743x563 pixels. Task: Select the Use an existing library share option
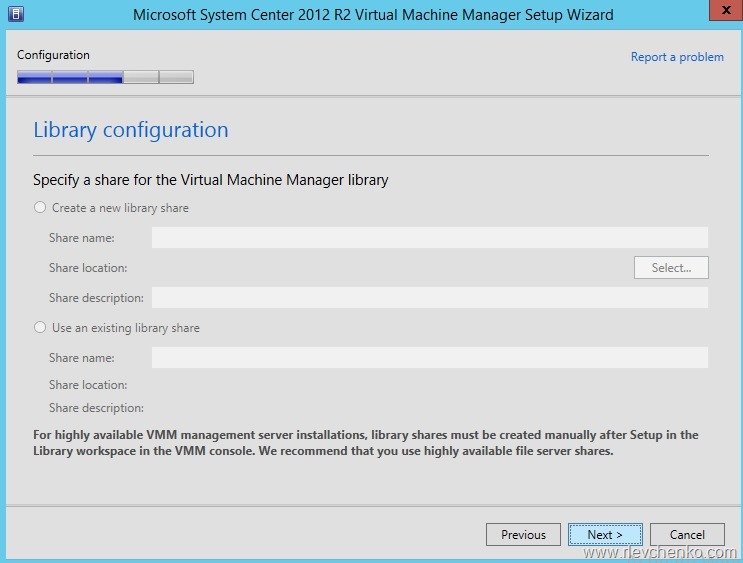point(41,327)
